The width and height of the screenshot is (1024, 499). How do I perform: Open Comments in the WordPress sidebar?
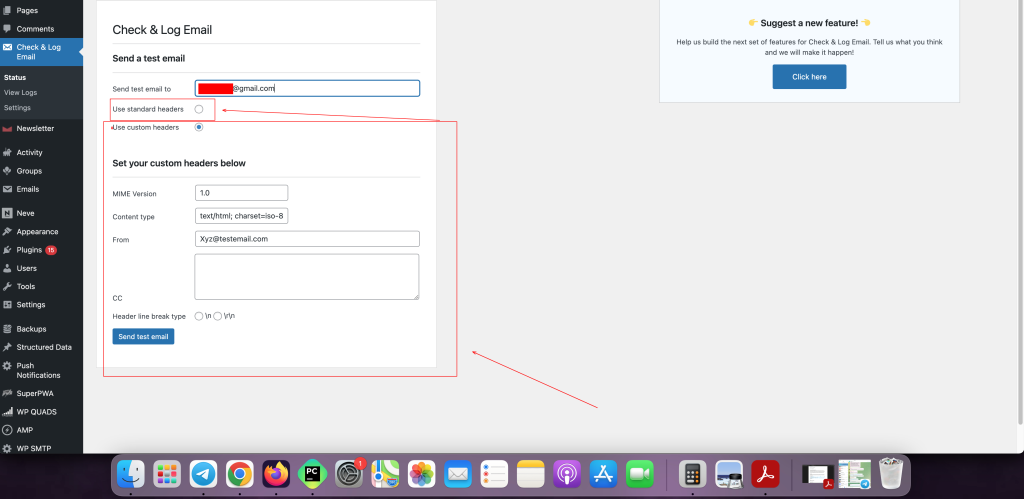35,29
